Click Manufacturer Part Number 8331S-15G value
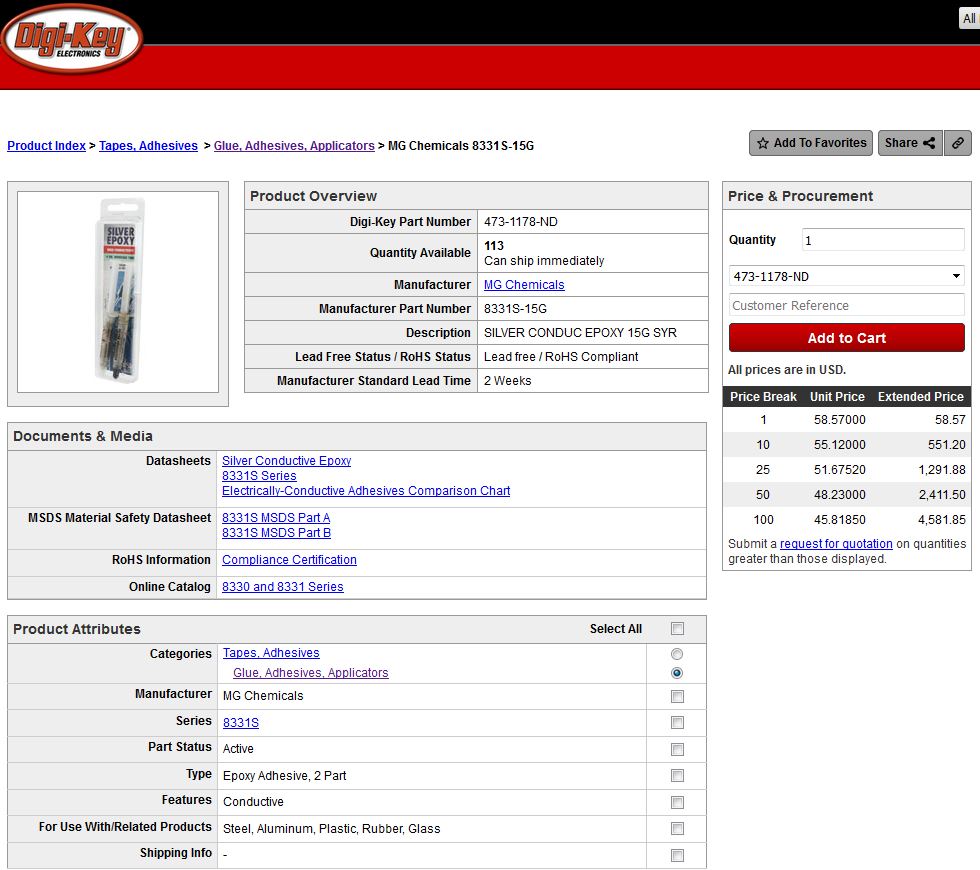The height and width of the screenshot is (870, 980). [515, 309]
